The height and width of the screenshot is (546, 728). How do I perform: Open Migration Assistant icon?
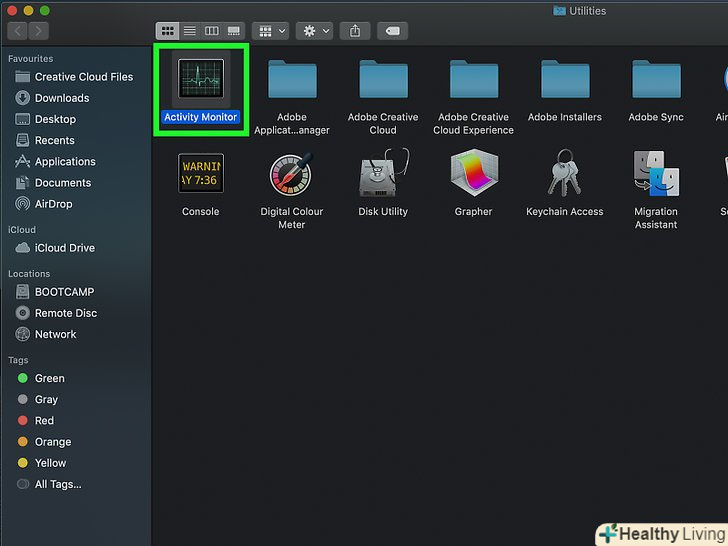pos(656,175)
